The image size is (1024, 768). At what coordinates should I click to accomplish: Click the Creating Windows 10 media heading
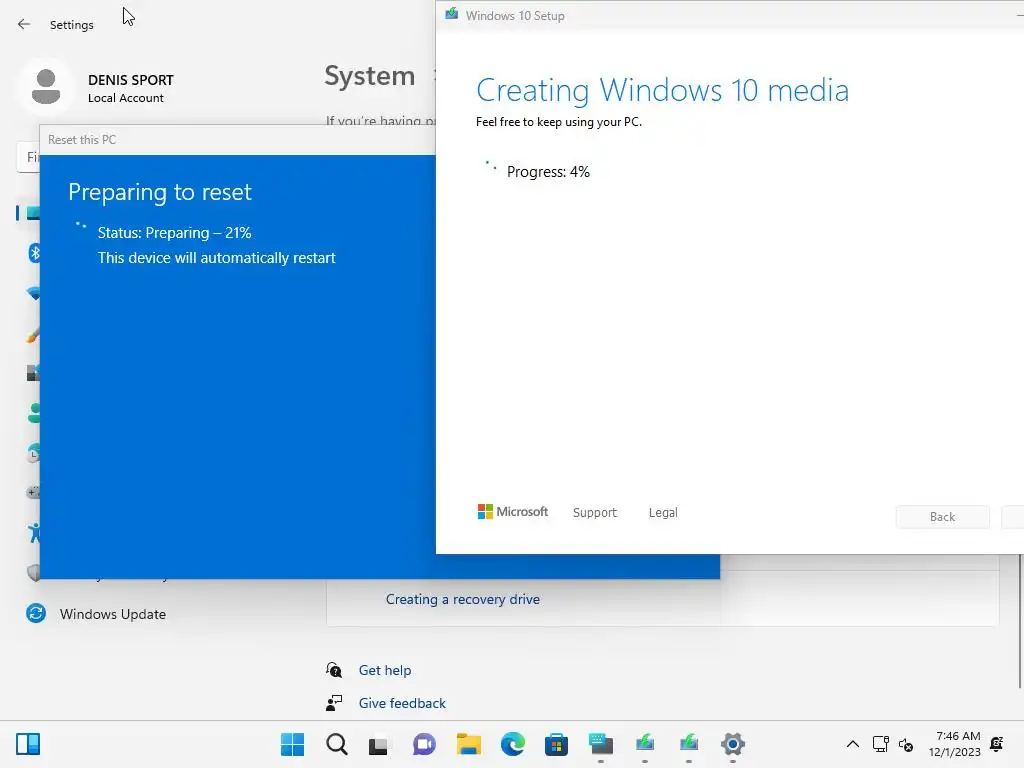662,90
